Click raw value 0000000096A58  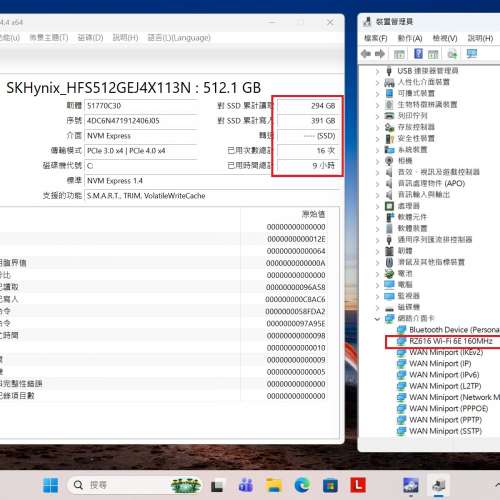pos(296,287)
